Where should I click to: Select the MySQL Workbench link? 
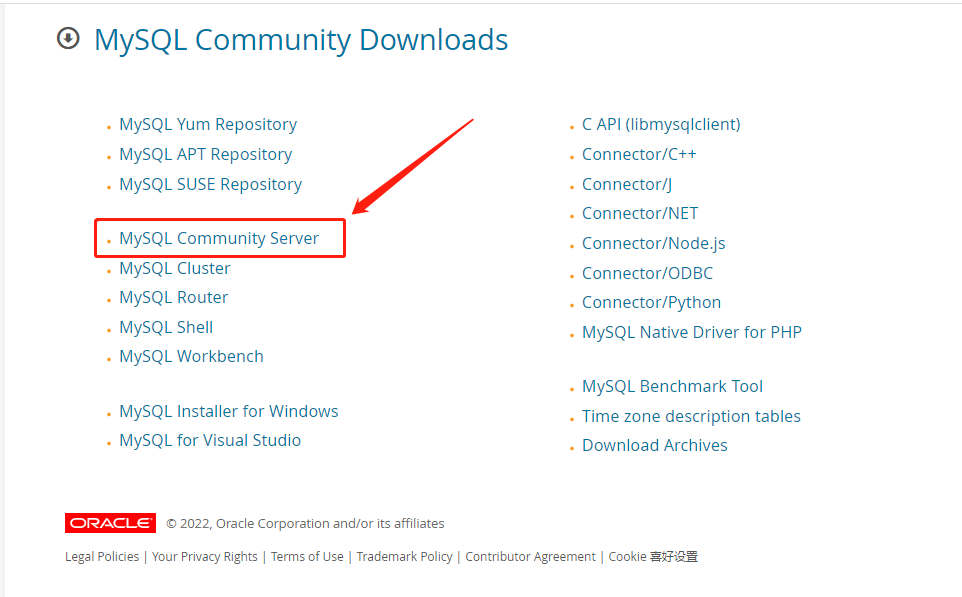pos(191,356)
